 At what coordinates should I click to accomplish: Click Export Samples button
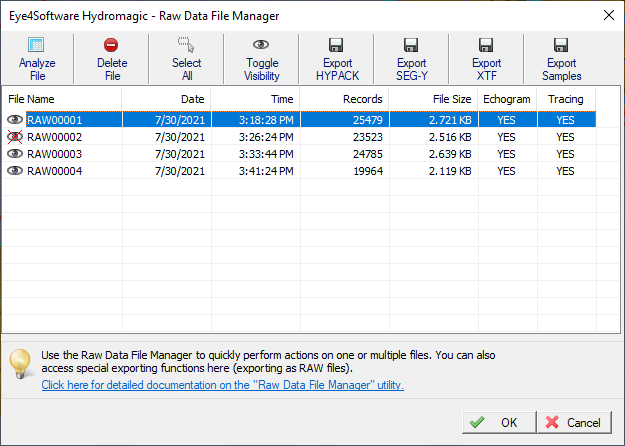tap(561, 59)
